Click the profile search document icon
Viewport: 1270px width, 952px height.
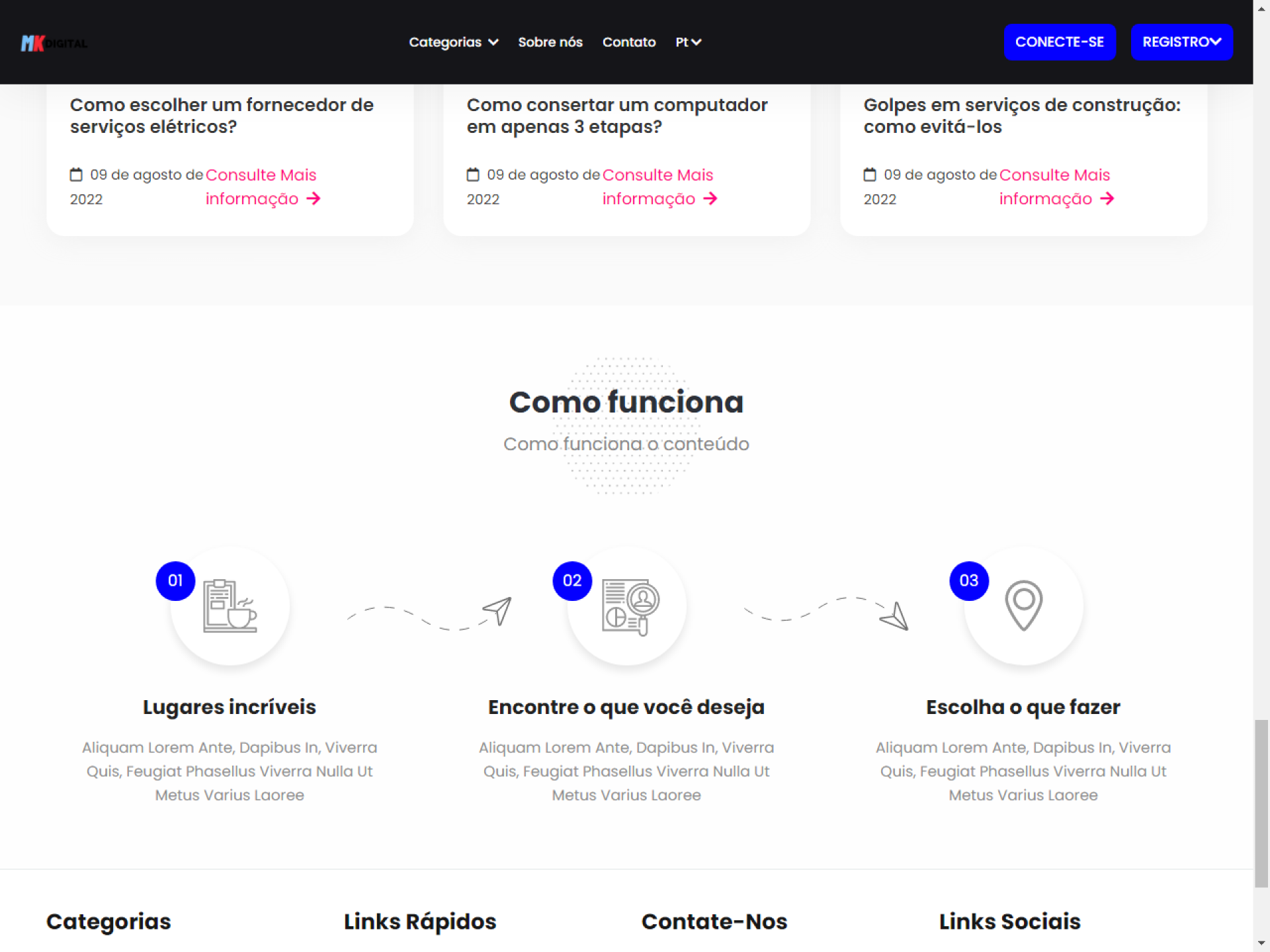[630, 607]
